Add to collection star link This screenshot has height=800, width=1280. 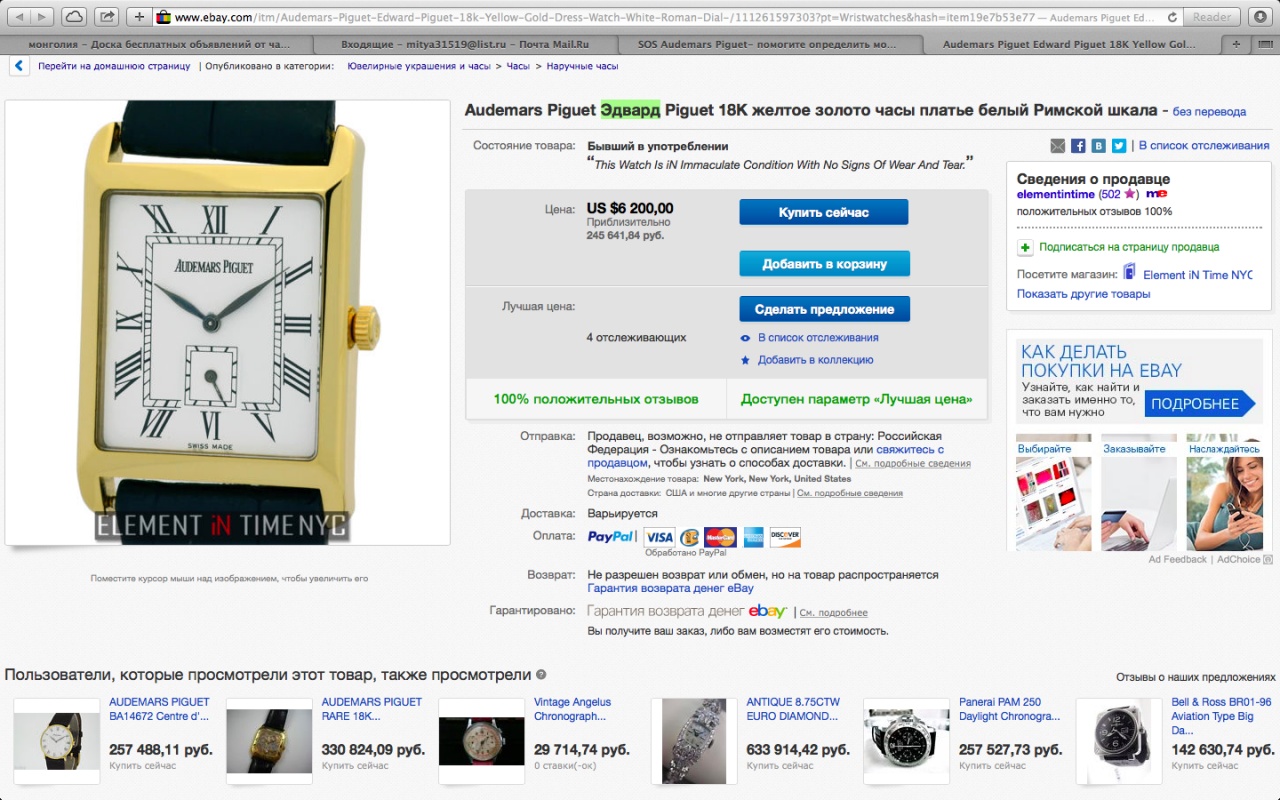(807, 360)
